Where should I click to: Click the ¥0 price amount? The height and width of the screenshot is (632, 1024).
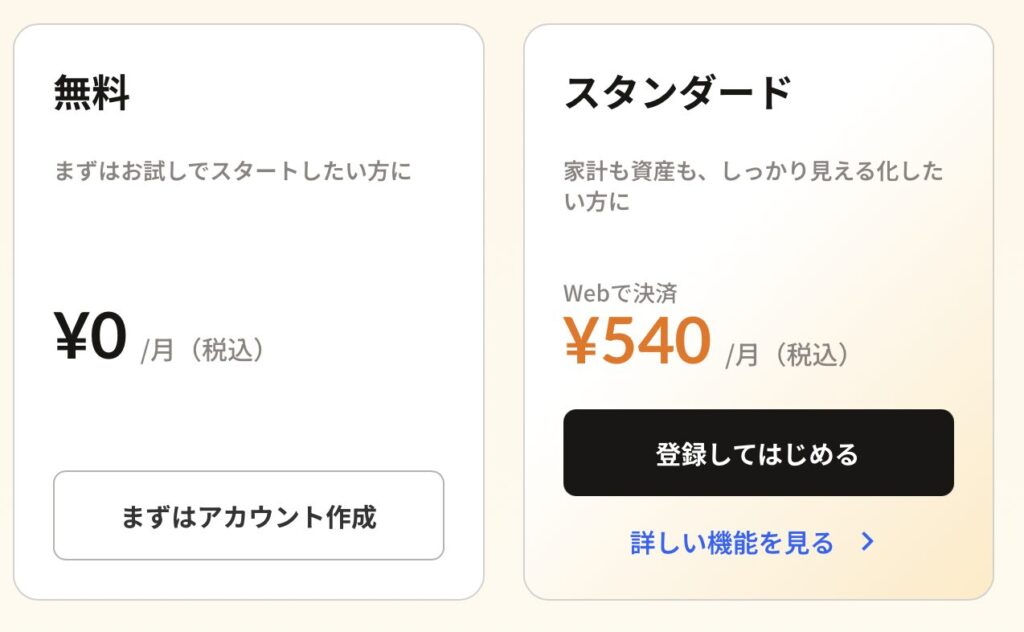coord(90,337)
